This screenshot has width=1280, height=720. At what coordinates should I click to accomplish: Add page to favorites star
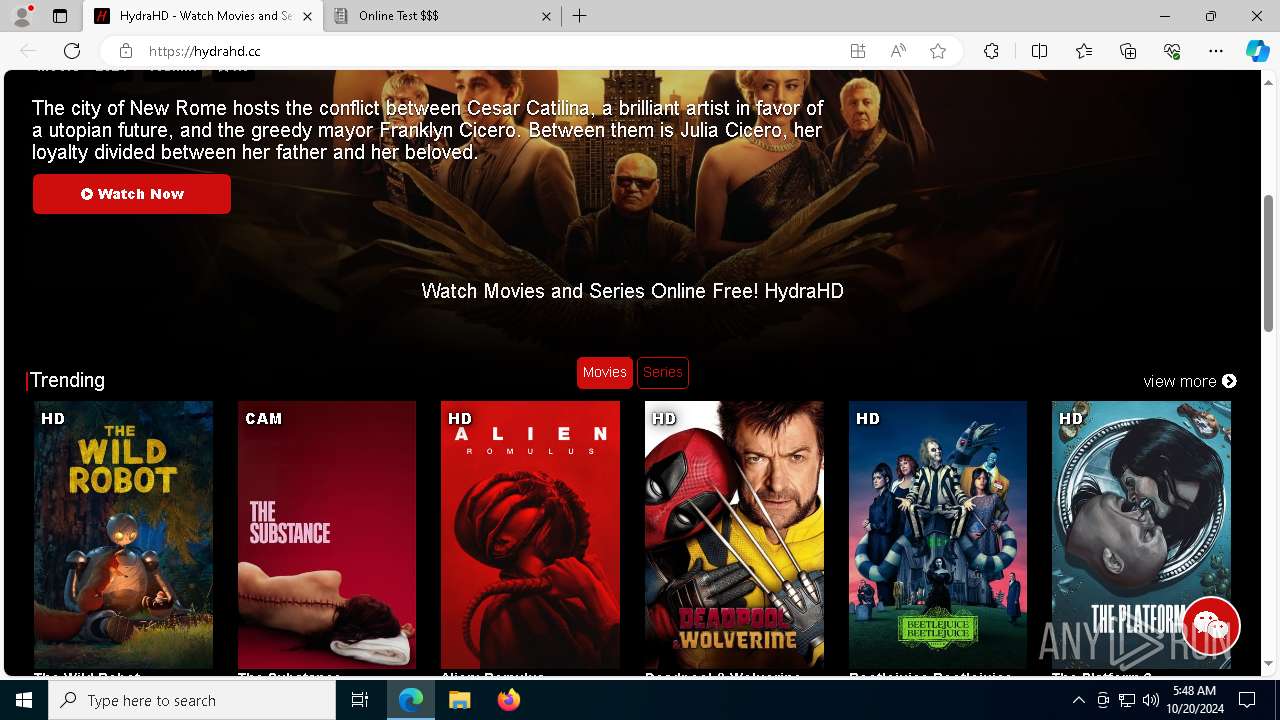click(x=938, y=51)
